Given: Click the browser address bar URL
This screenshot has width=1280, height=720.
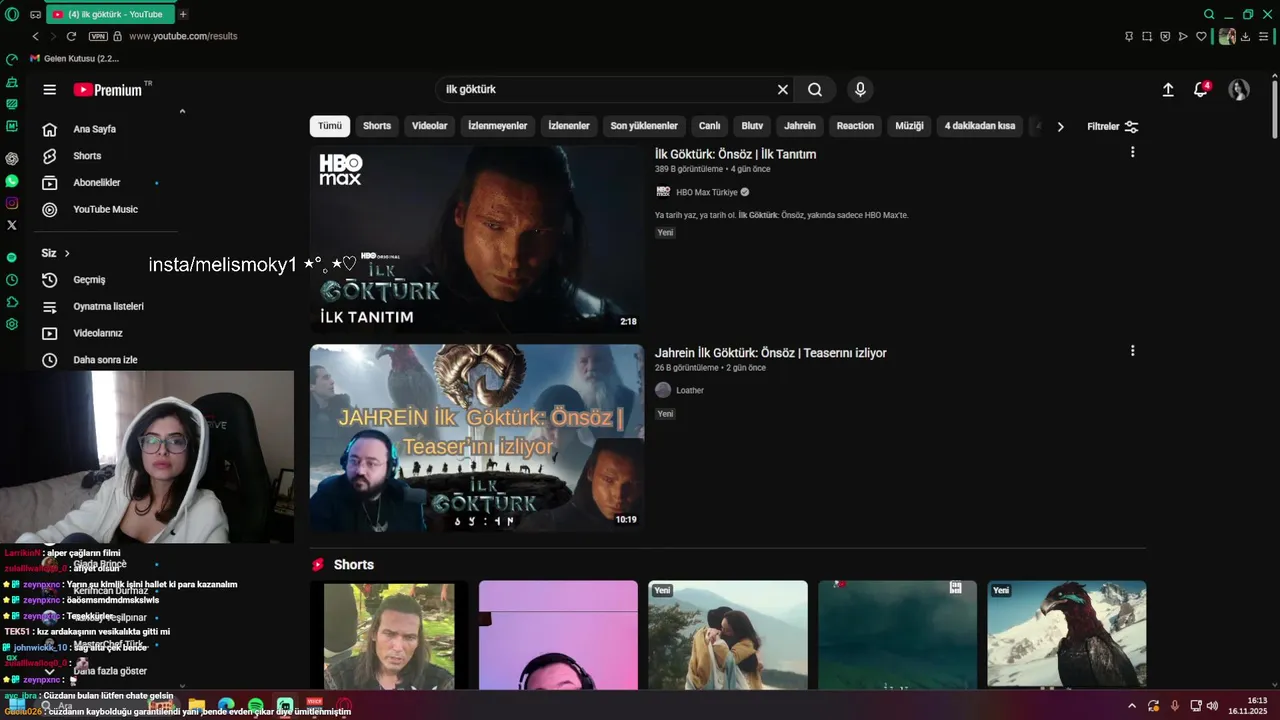Looking at the screenshot, I should coord(183,36).
